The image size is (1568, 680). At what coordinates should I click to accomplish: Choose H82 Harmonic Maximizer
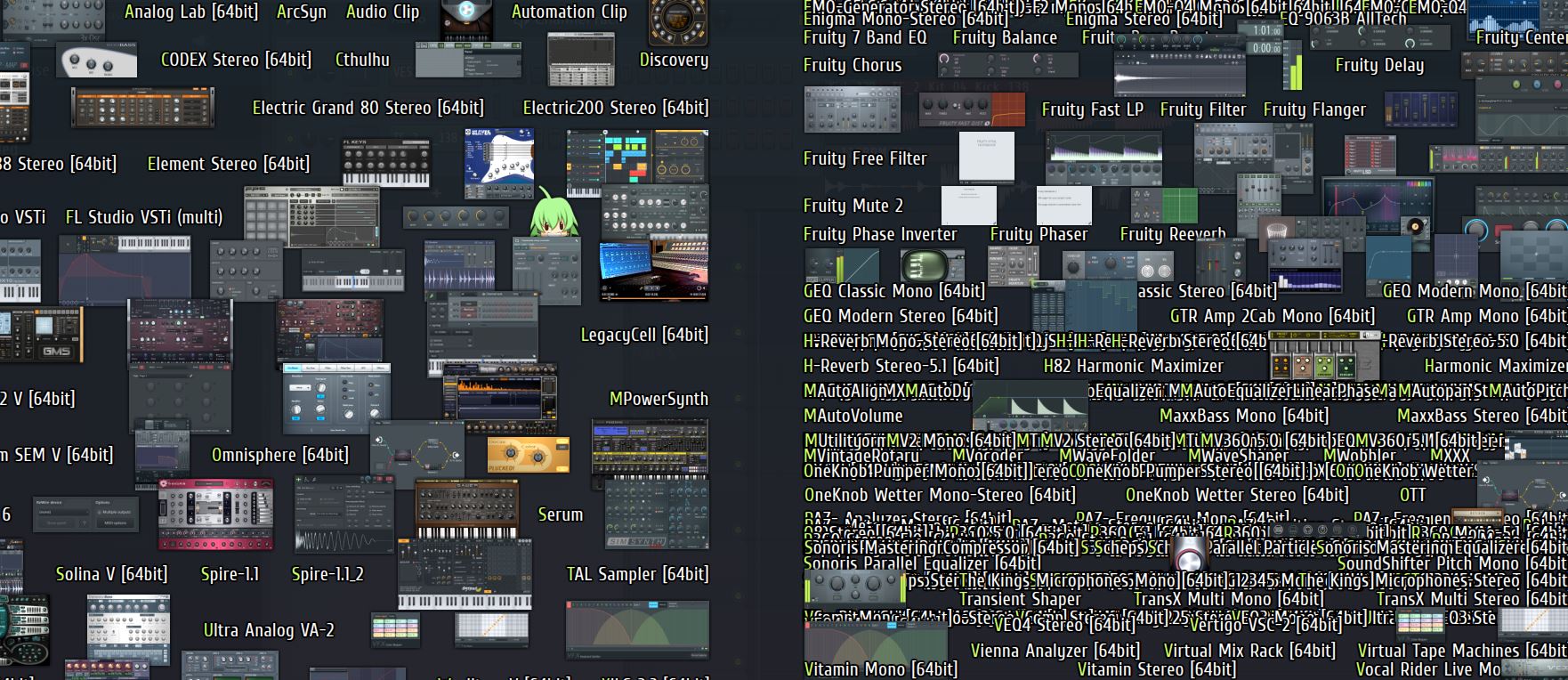pyautogui.click(x=1134, y=367)
